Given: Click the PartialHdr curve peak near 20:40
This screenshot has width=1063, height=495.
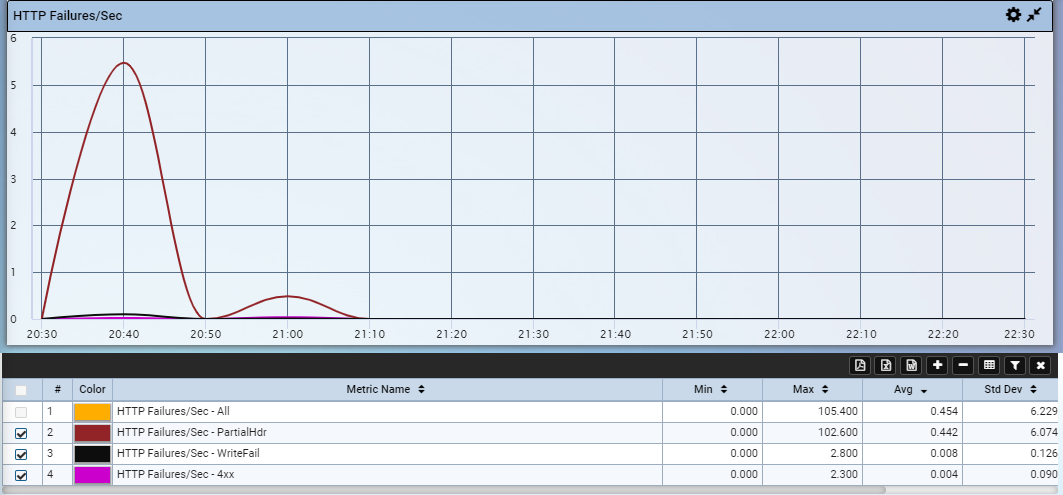Looking at the screenshot, I should 123,63.
